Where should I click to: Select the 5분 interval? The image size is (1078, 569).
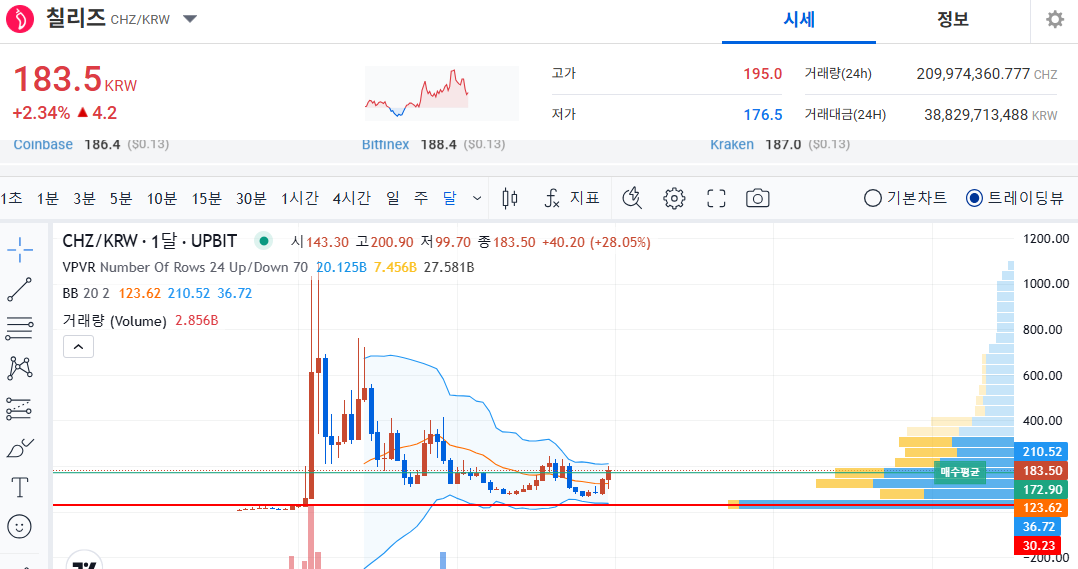[121, 199]
